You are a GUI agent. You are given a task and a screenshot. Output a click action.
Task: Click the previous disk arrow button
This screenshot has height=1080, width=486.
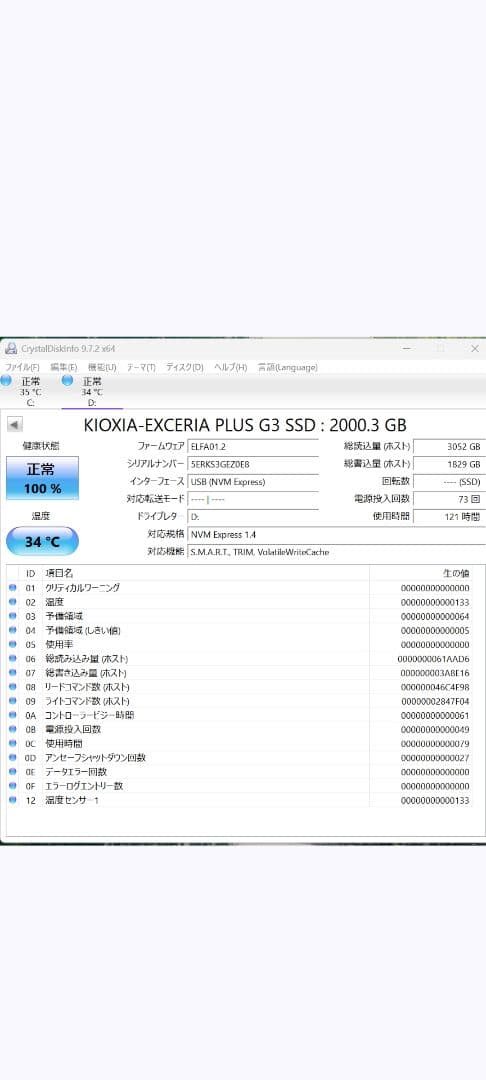pos(14,425)
